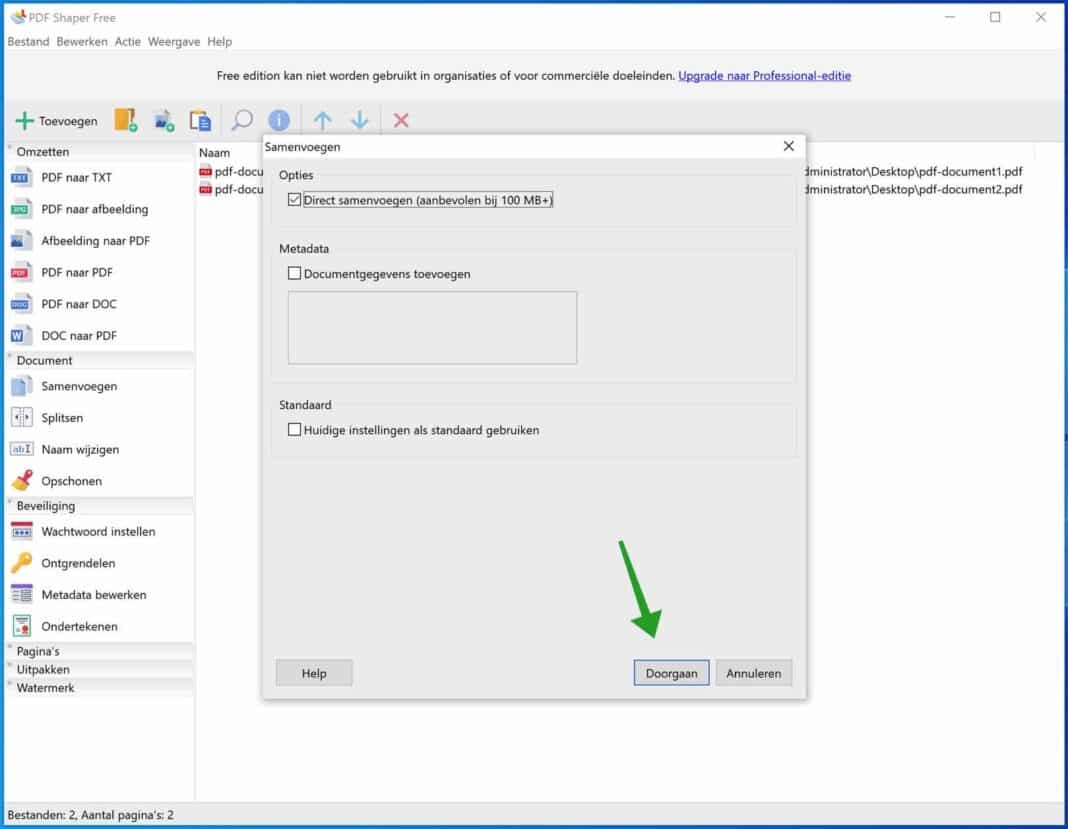Maximize the PDF Shaper Free window
The height and width of the screenshot is (829, 1068).
click(995, 18)
